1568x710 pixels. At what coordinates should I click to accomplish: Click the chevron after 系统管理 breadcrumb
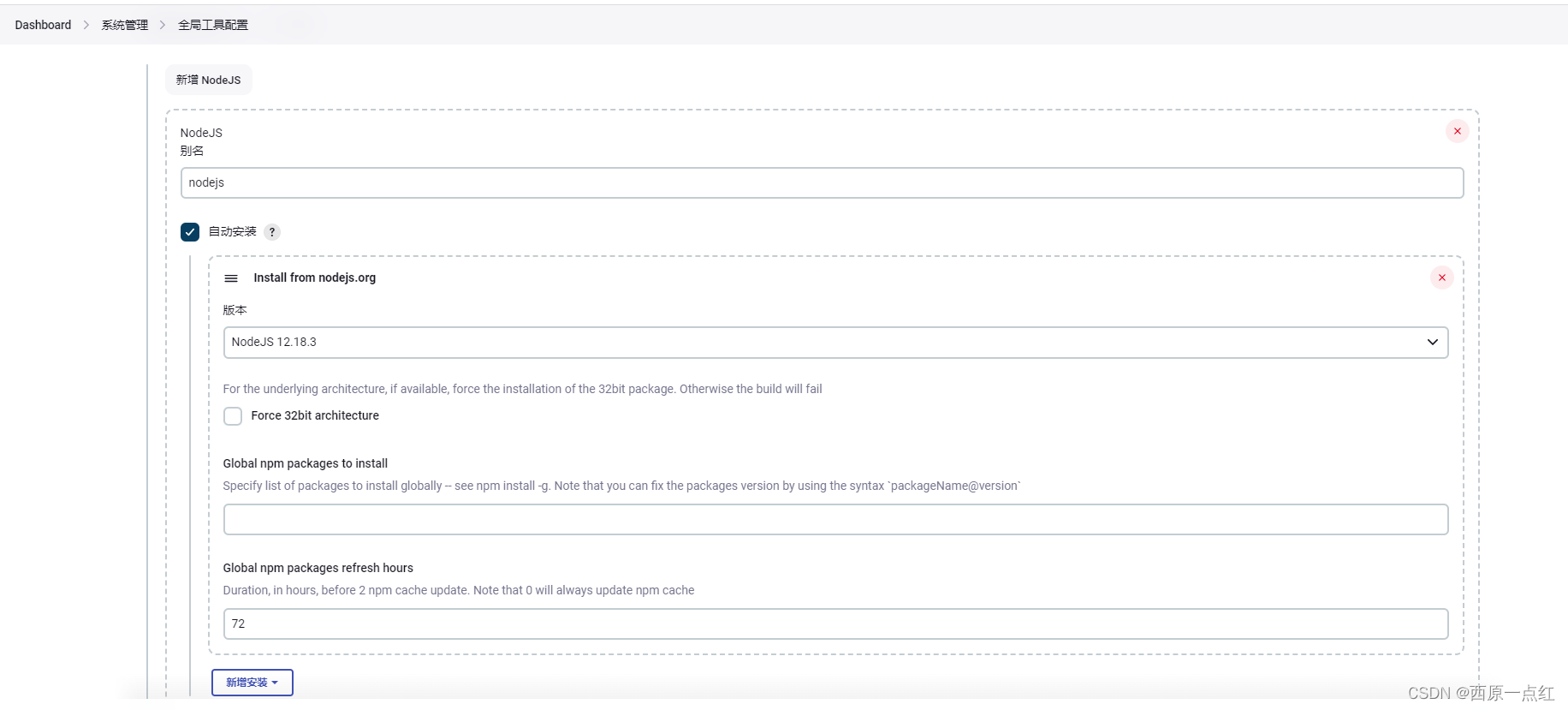163,25
